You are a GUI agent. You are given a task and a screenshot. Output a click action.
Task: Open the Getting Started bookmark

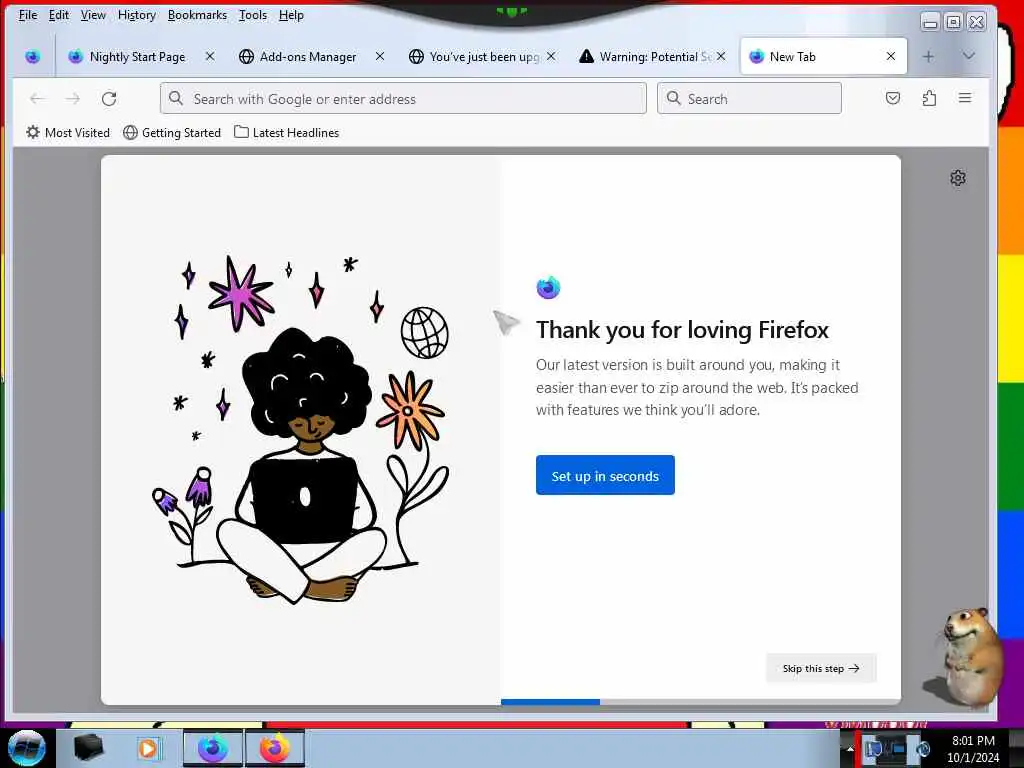tap(172, 133)
